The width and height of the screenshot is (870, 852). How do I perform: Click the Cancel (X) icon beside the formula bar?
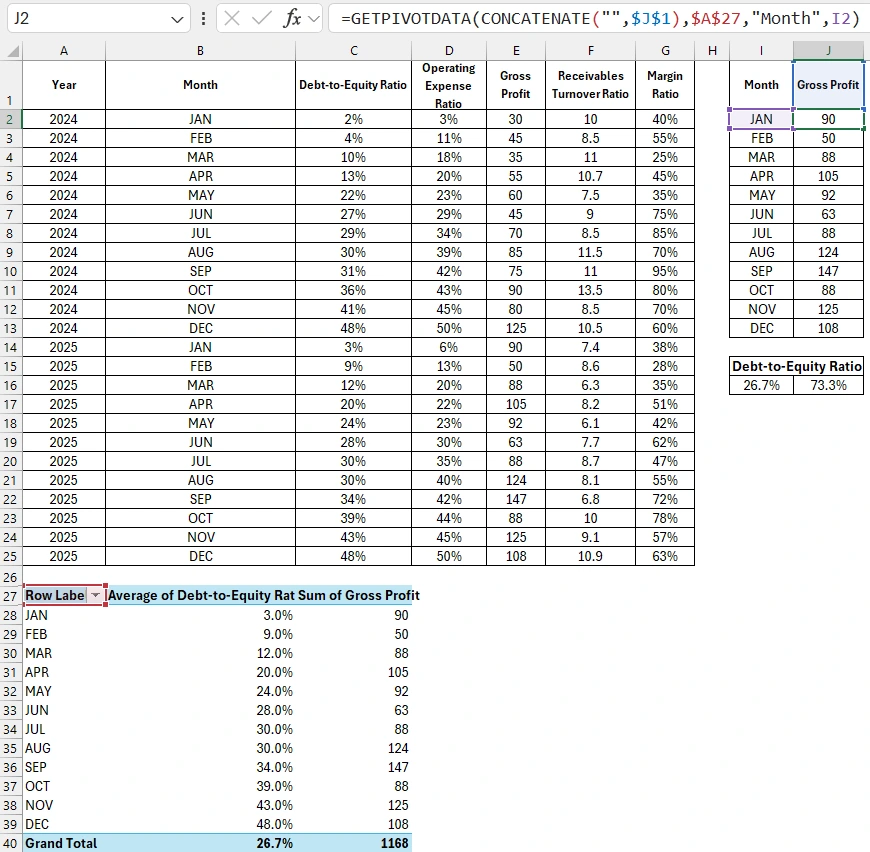[231, 17]
